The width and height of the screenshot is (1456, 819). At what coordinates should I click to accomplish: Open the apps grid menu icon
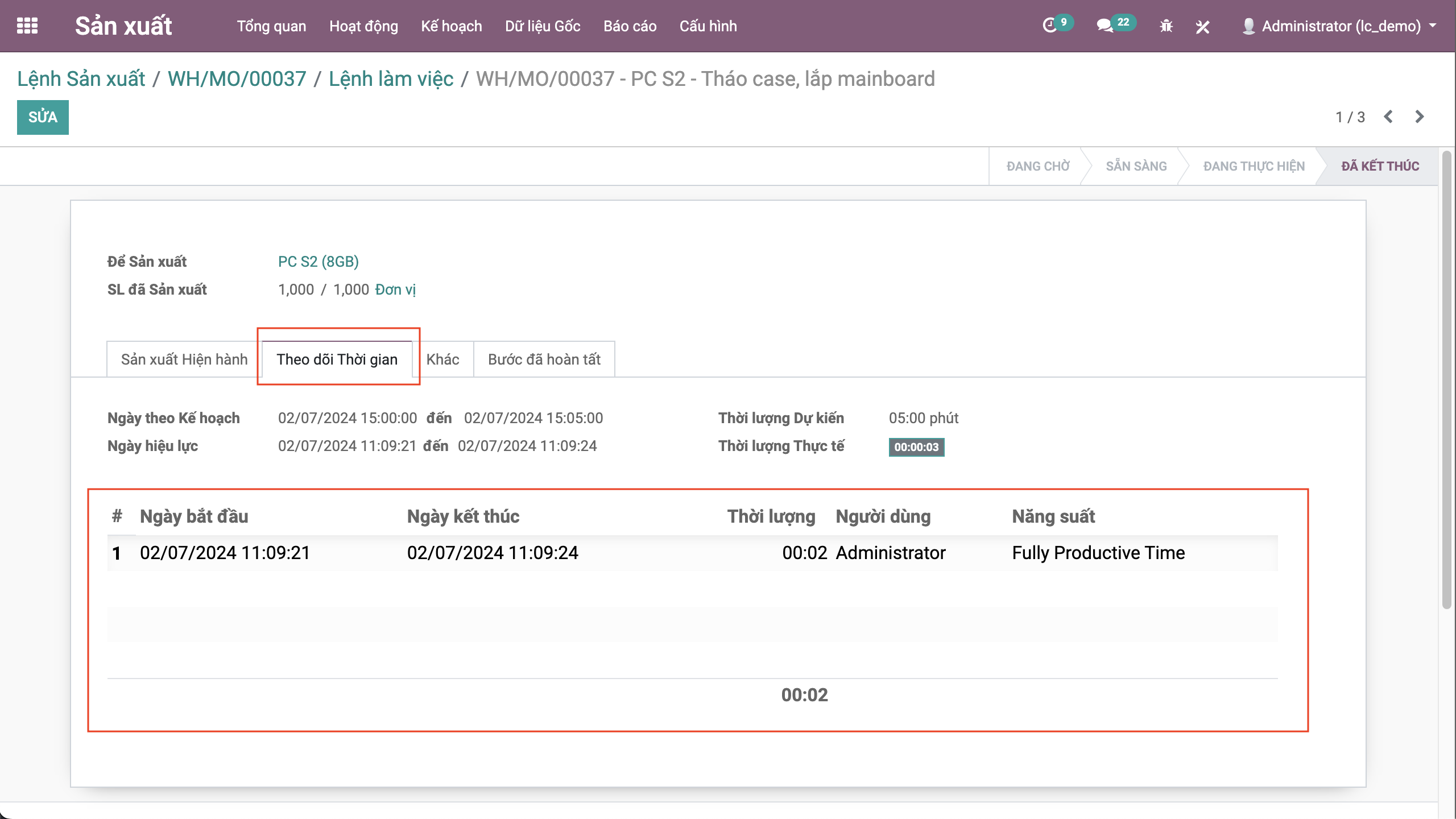point(27,26)
